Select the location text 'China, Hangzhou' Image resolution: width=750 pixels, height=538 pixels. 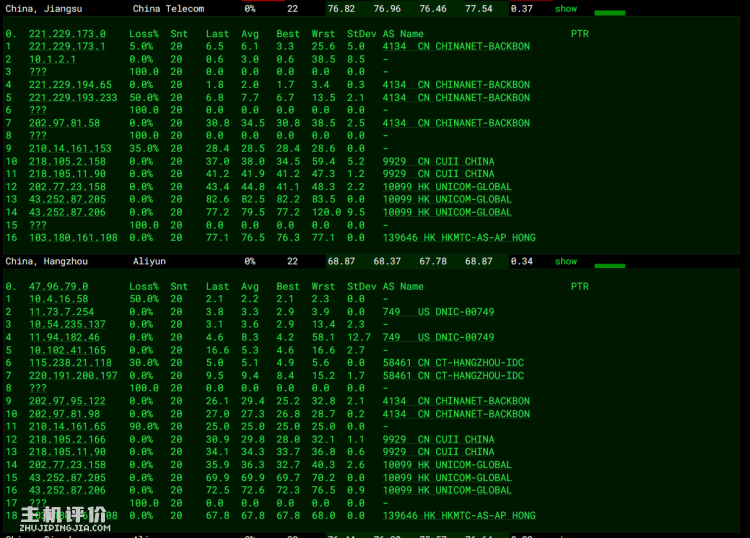[46, 262]
